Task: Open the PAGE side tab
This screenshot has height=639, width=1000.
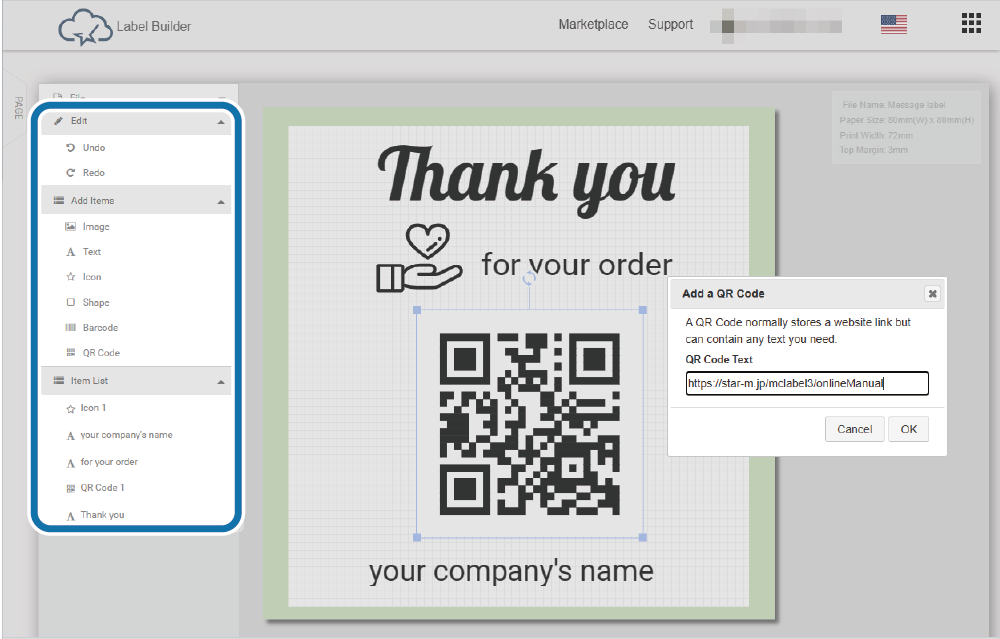Action: tap(18, 108)
